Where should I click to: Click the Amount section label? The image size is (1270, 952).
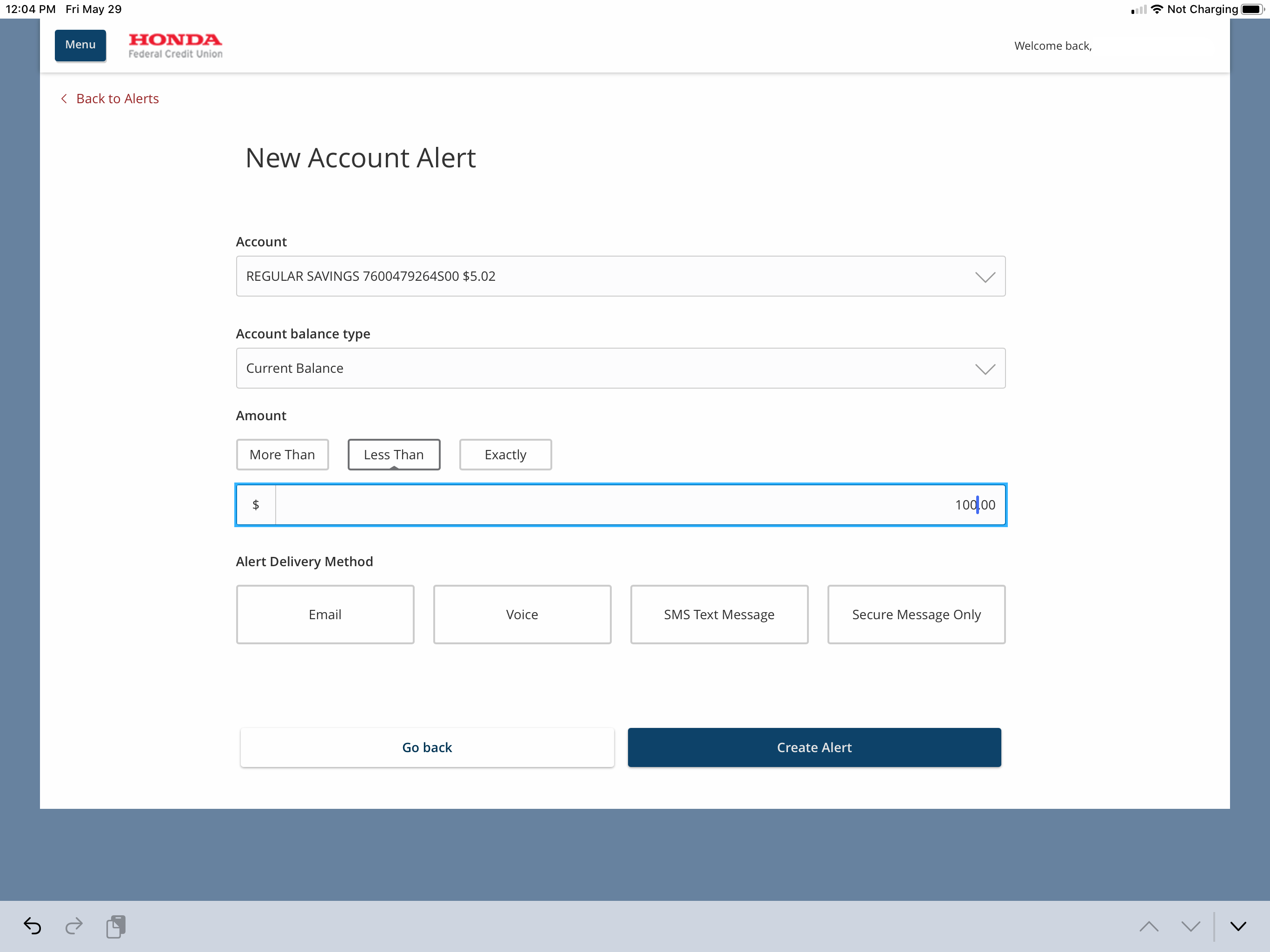pyautogui.click(x=261, y=416)
